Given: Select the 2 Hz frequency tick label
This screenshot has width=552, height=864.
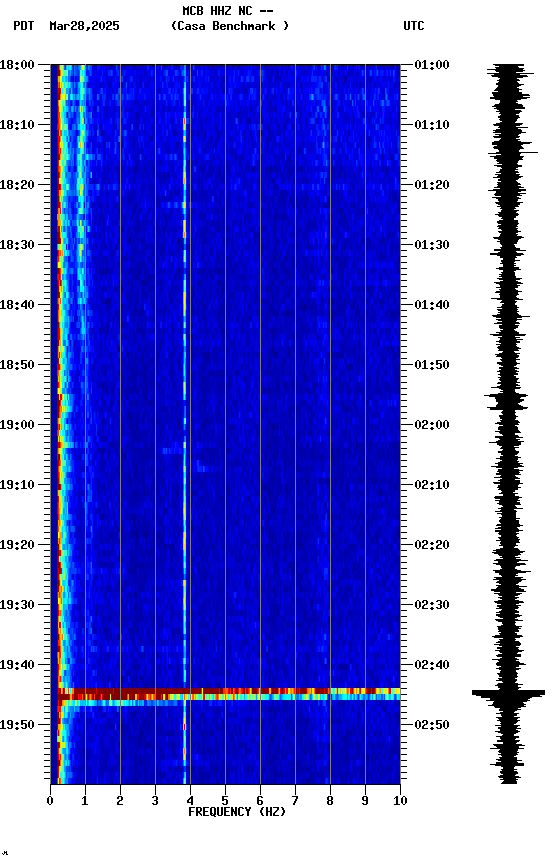Looking at the screenshot, I should 120,801.
